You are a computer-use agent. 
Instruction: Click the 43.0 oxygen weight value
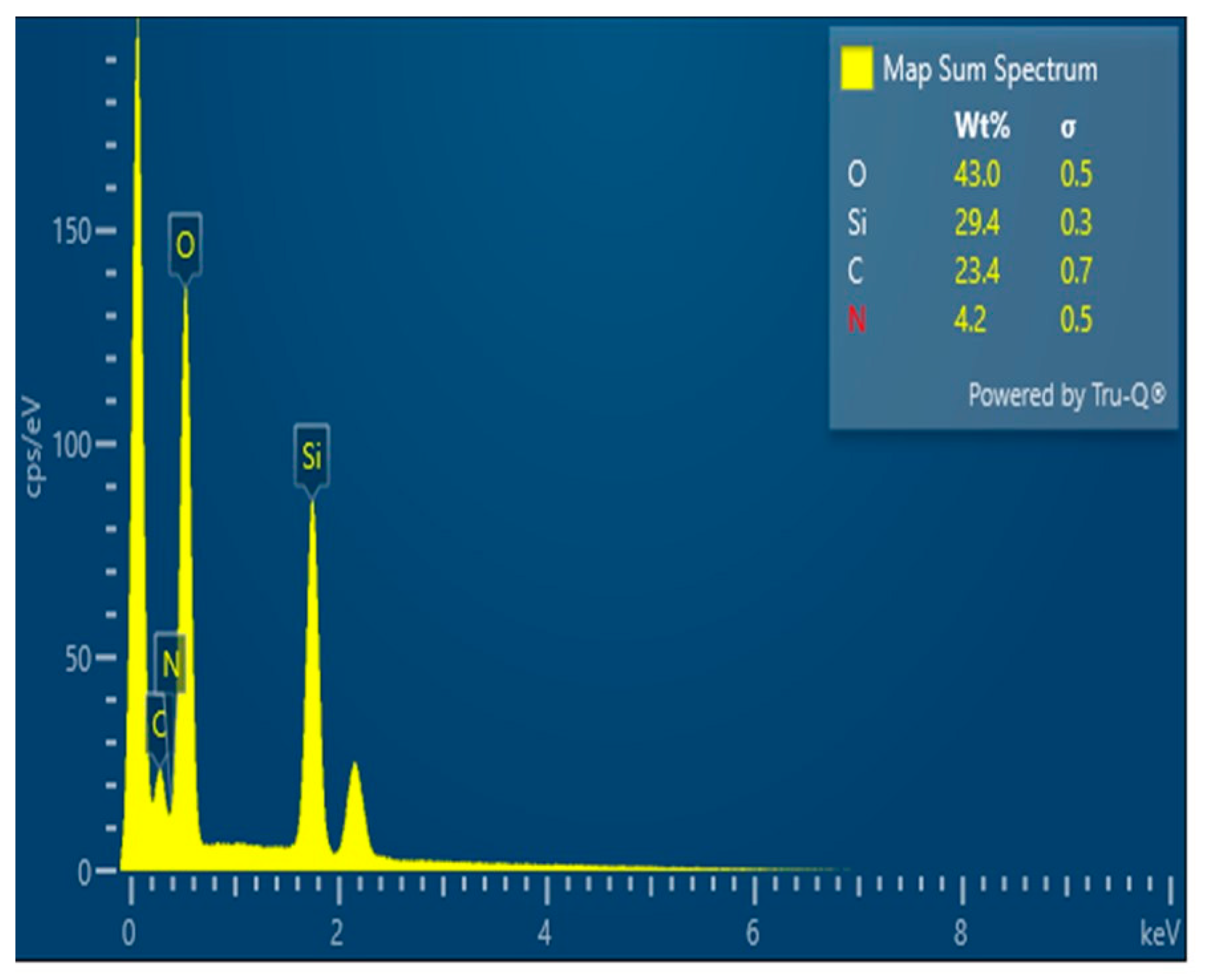pos(977,173)
